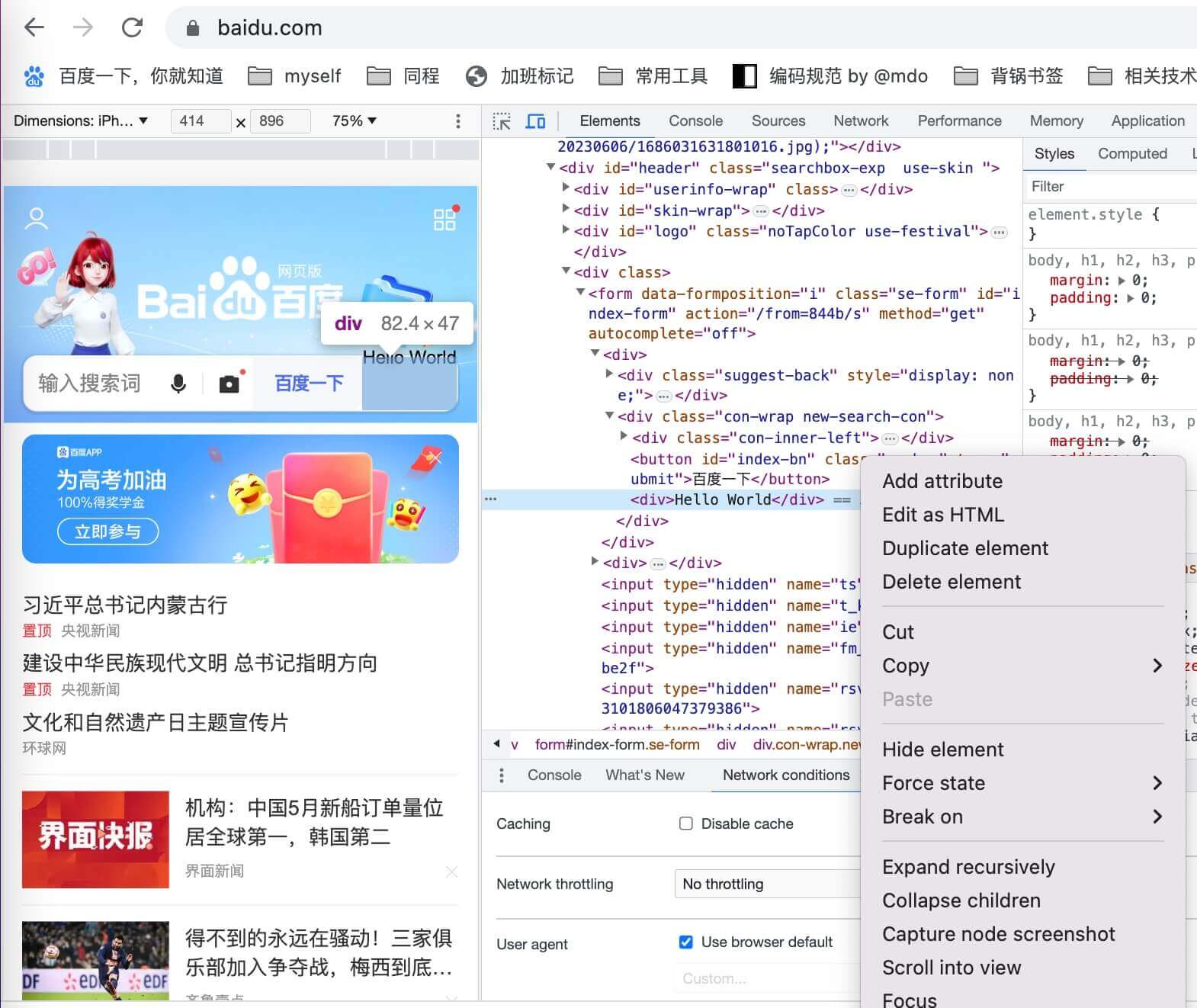
Task: Open the 同程 bookmarks folder
Action: click(403, 76)
